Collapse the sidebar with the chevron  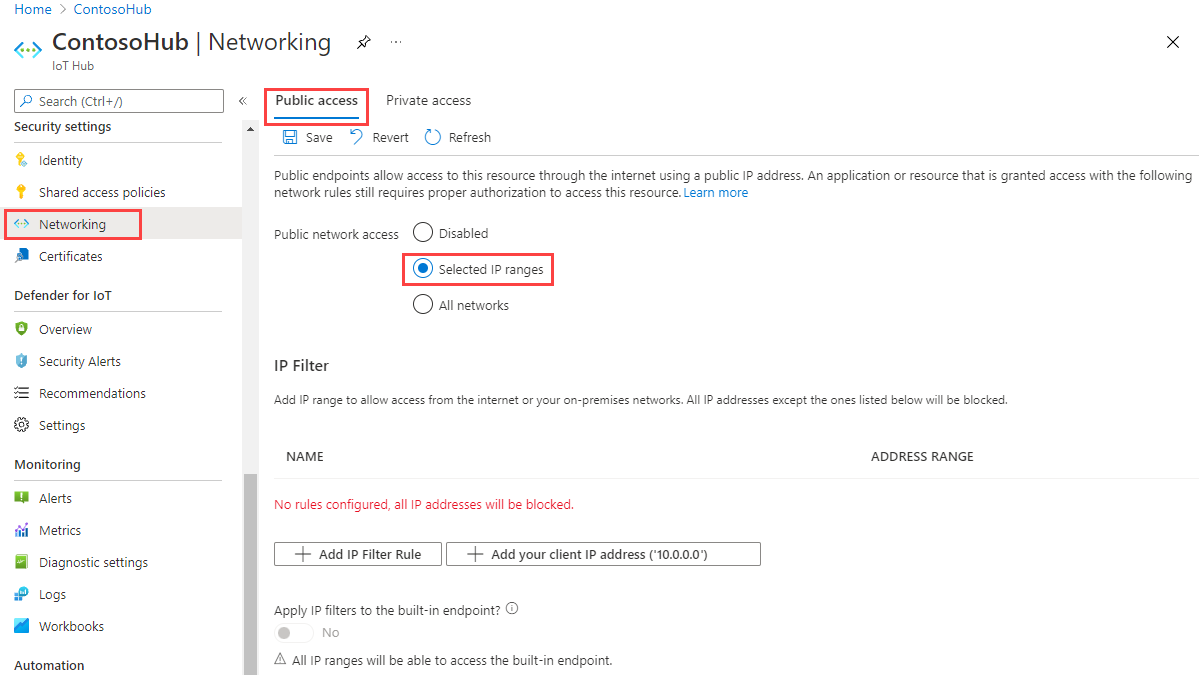coord(242,100)
